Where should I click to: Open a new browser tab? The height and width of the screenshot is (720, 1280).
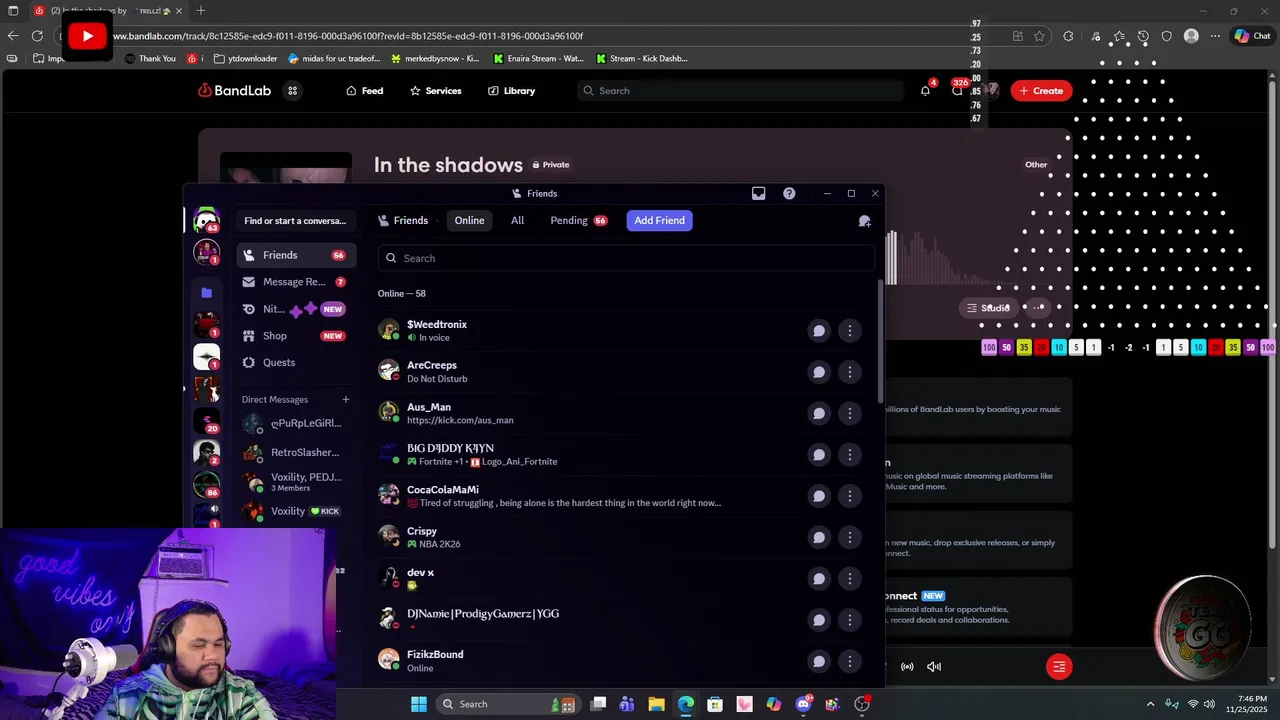pyautogui.click(x=201, y=11)
